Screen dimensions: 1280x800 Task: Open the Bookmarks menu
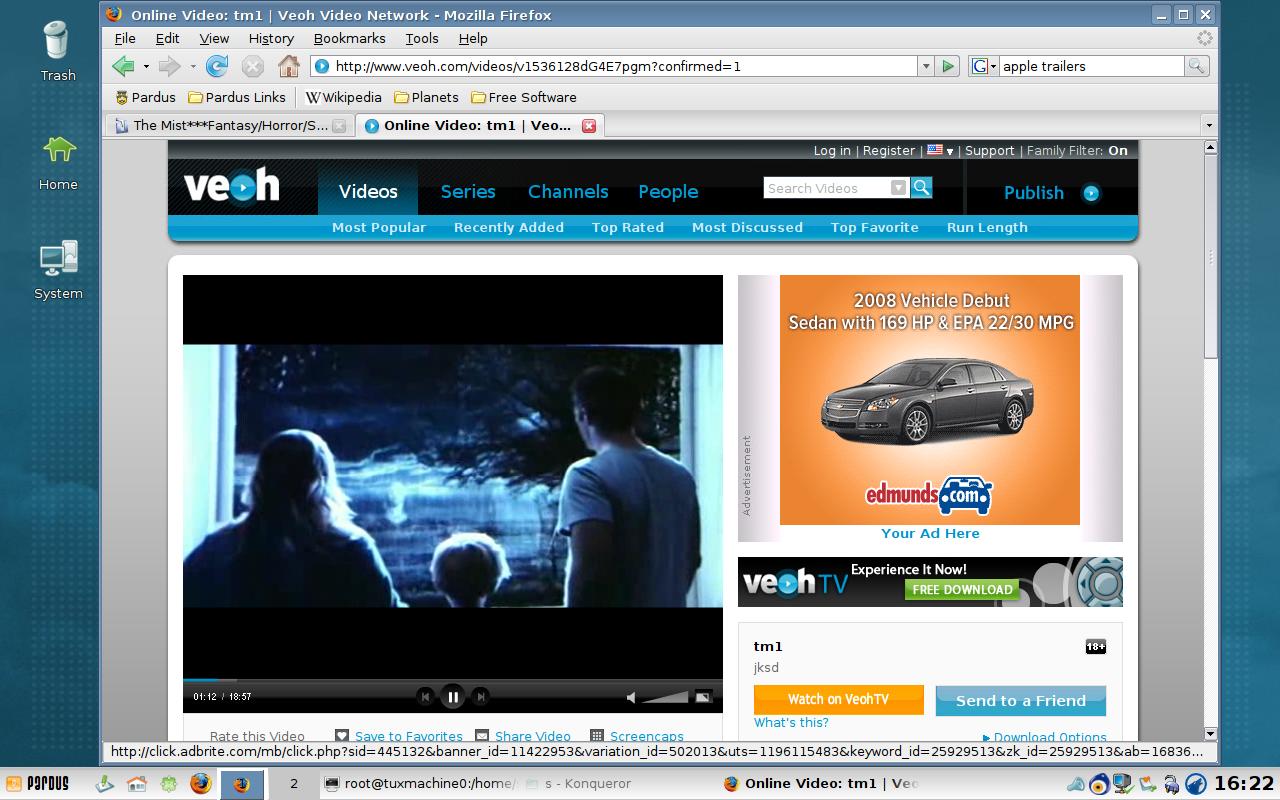pos(349,38)
